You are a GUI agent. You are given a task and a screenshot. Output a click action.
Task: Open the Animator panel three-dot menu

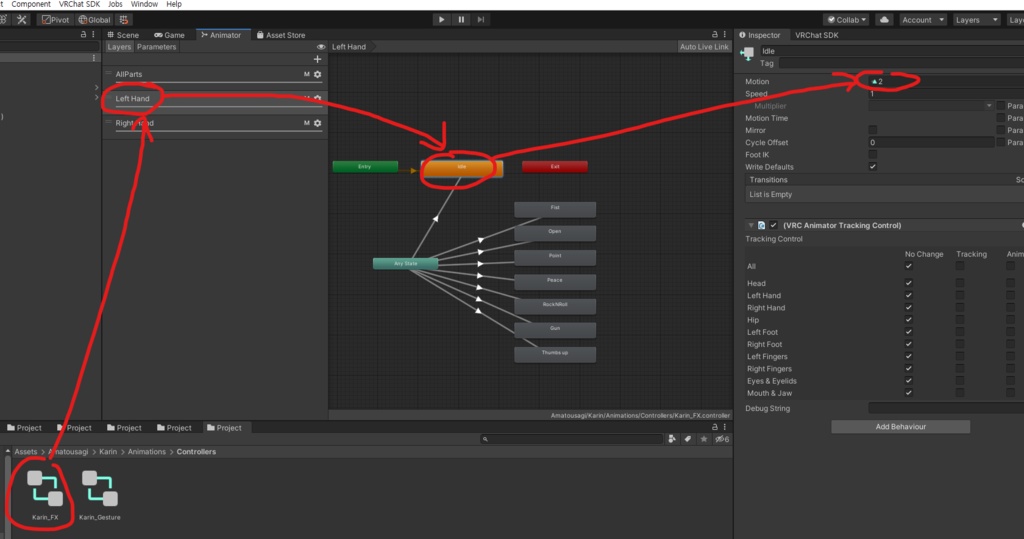(724, 35)
